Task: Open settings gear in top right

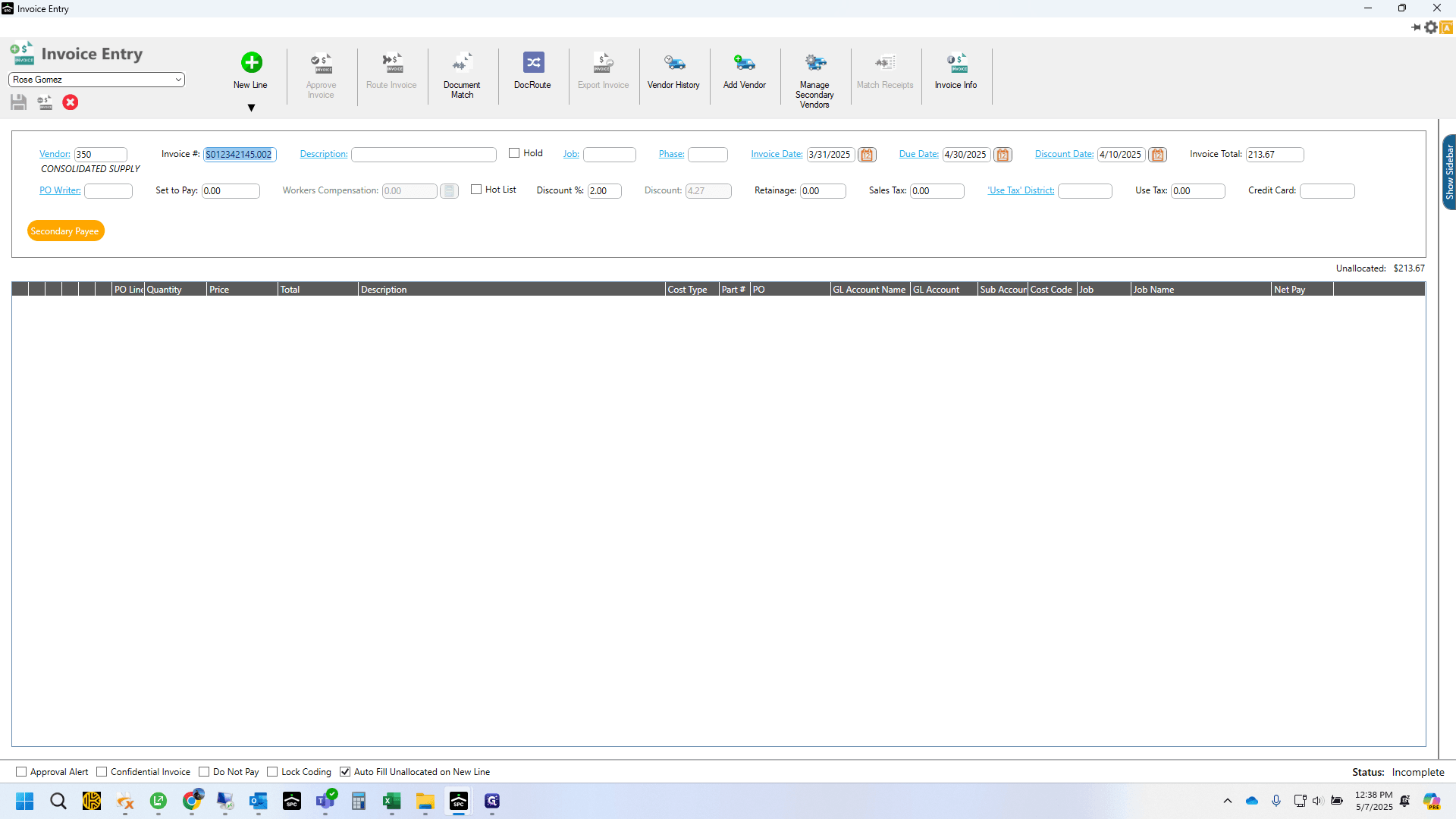Action: 1431,27
